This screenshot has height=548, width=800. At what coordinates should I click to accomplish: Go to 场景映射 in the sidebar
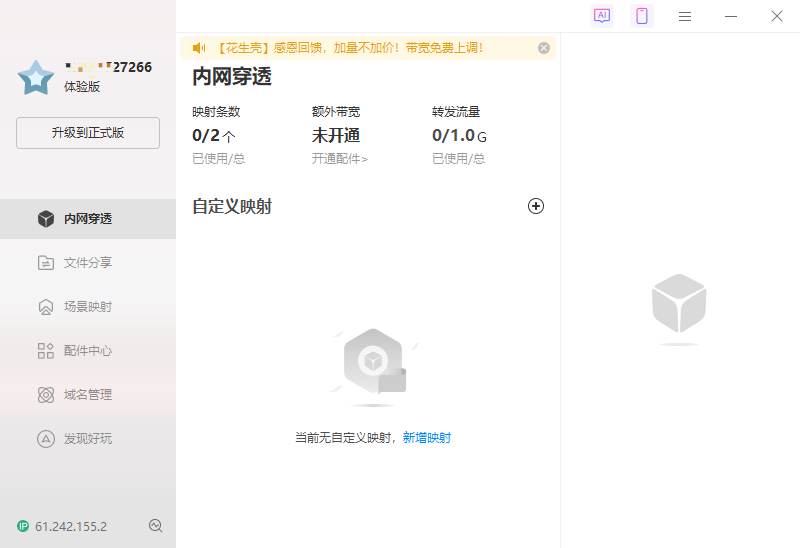pyautogui.click(x=87, y=307)
